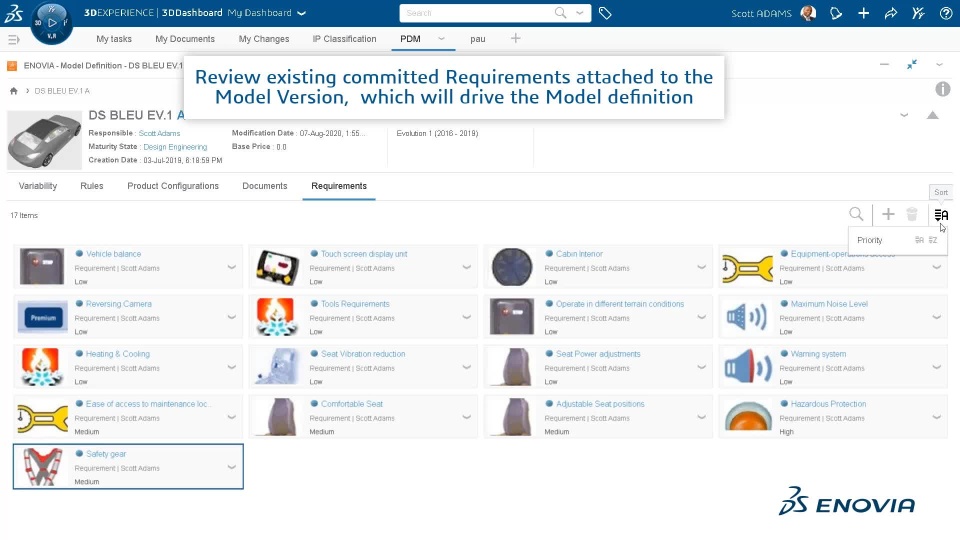Click Comfortable Seat thumbnail image

point(276,417)
